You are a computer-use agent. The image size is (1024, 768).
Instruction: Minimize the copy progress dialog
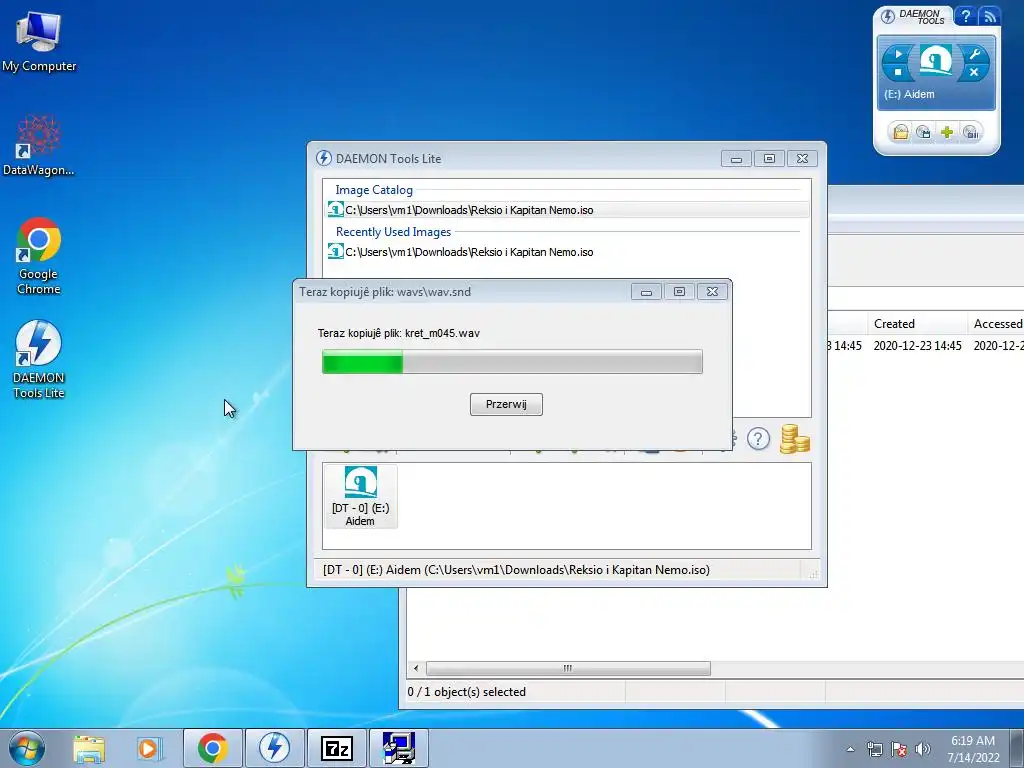[x=647, y=292]
